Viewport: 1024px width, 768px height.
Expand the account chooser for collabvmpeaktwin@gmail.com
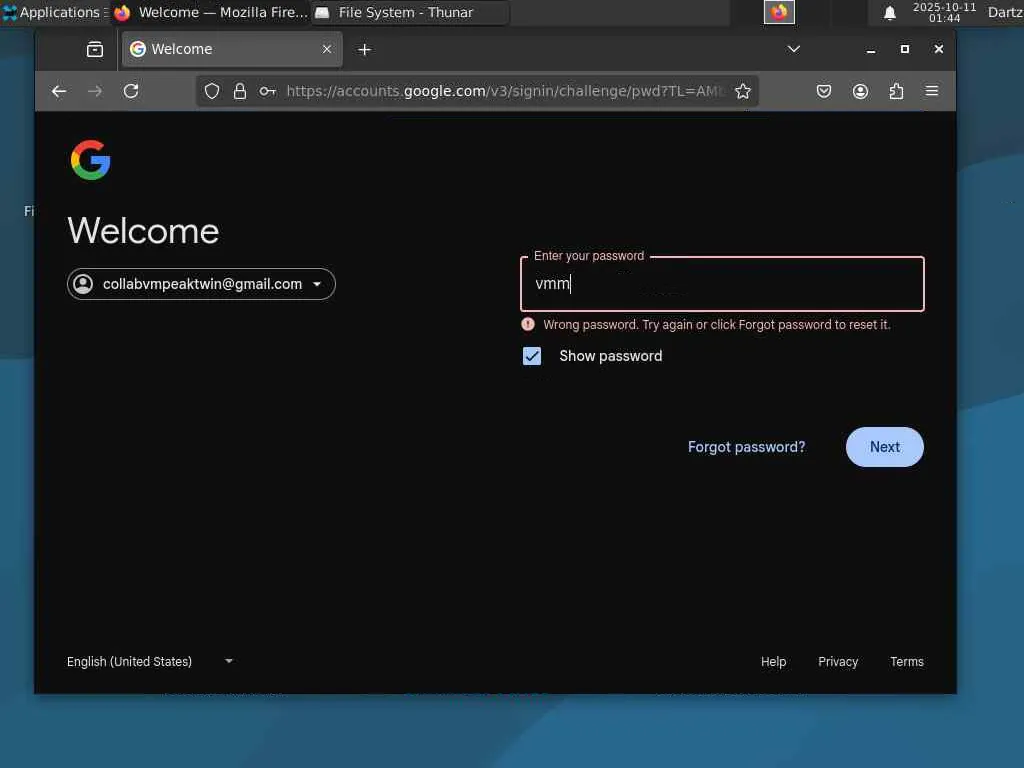pos(201,284)
